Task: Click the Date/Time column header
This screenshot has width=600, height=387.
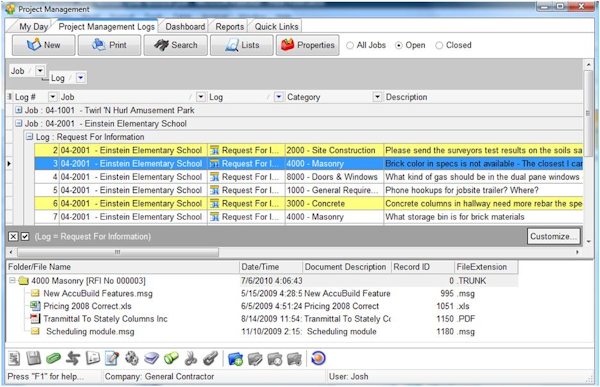Action: [271, 267]
